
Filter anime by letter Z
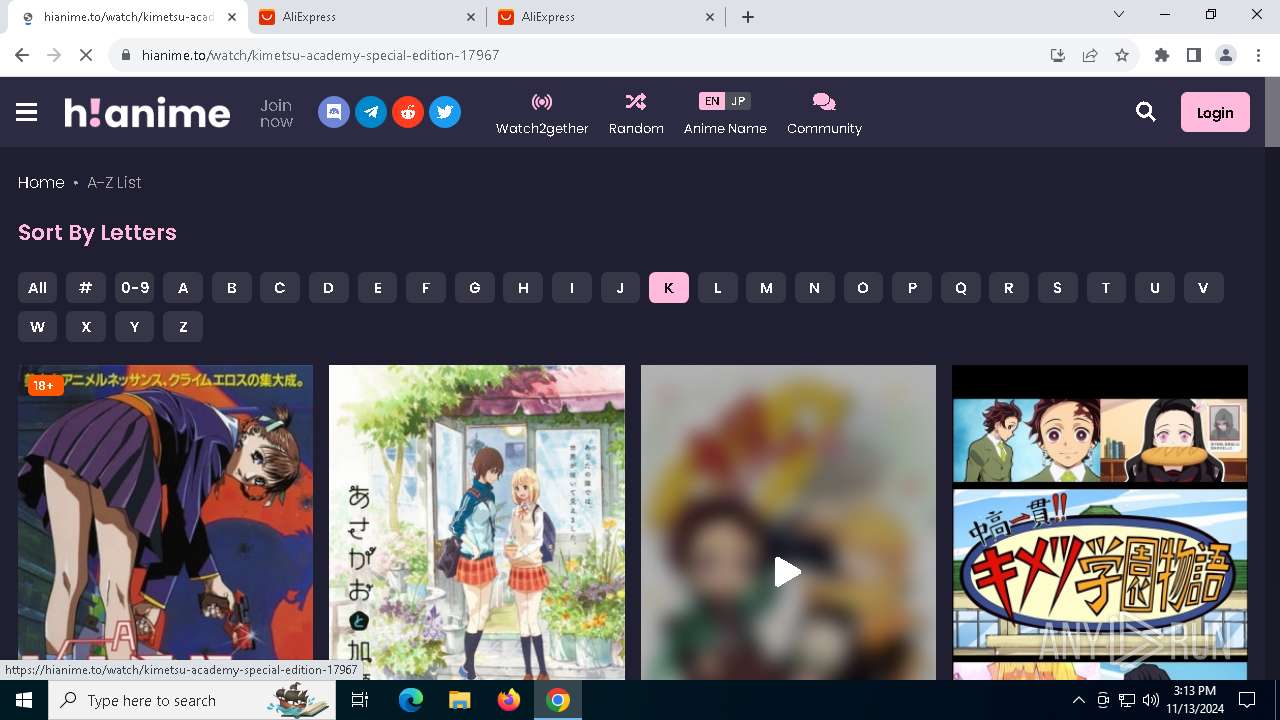(x=183, y=327)
